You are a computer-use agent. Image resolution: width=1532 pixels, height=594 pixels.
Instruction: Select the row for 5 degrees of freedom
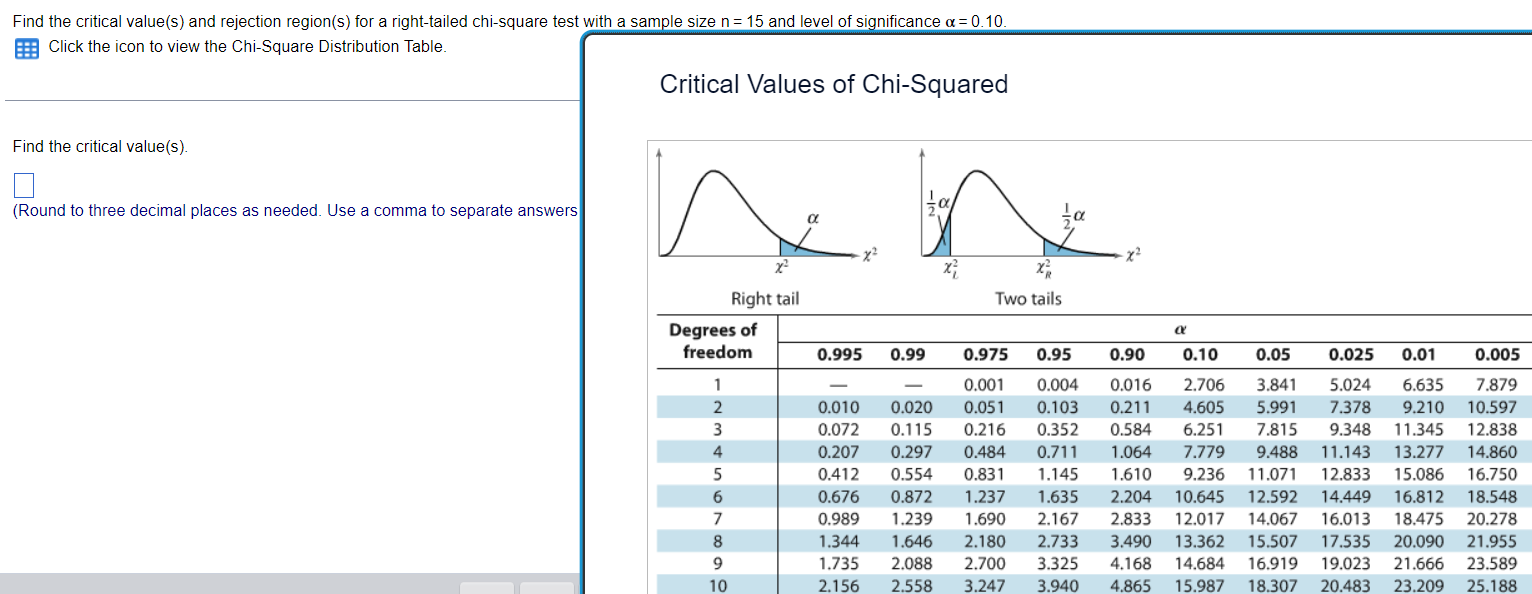pyautogui.click(x=716, y=474)
